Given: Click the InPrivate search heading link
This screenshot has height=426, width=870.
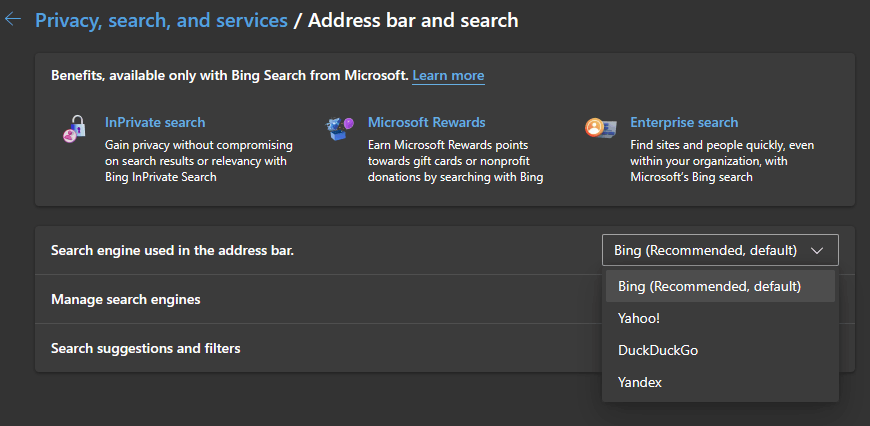Looking at the screenshot, I should tap(155, 123).
